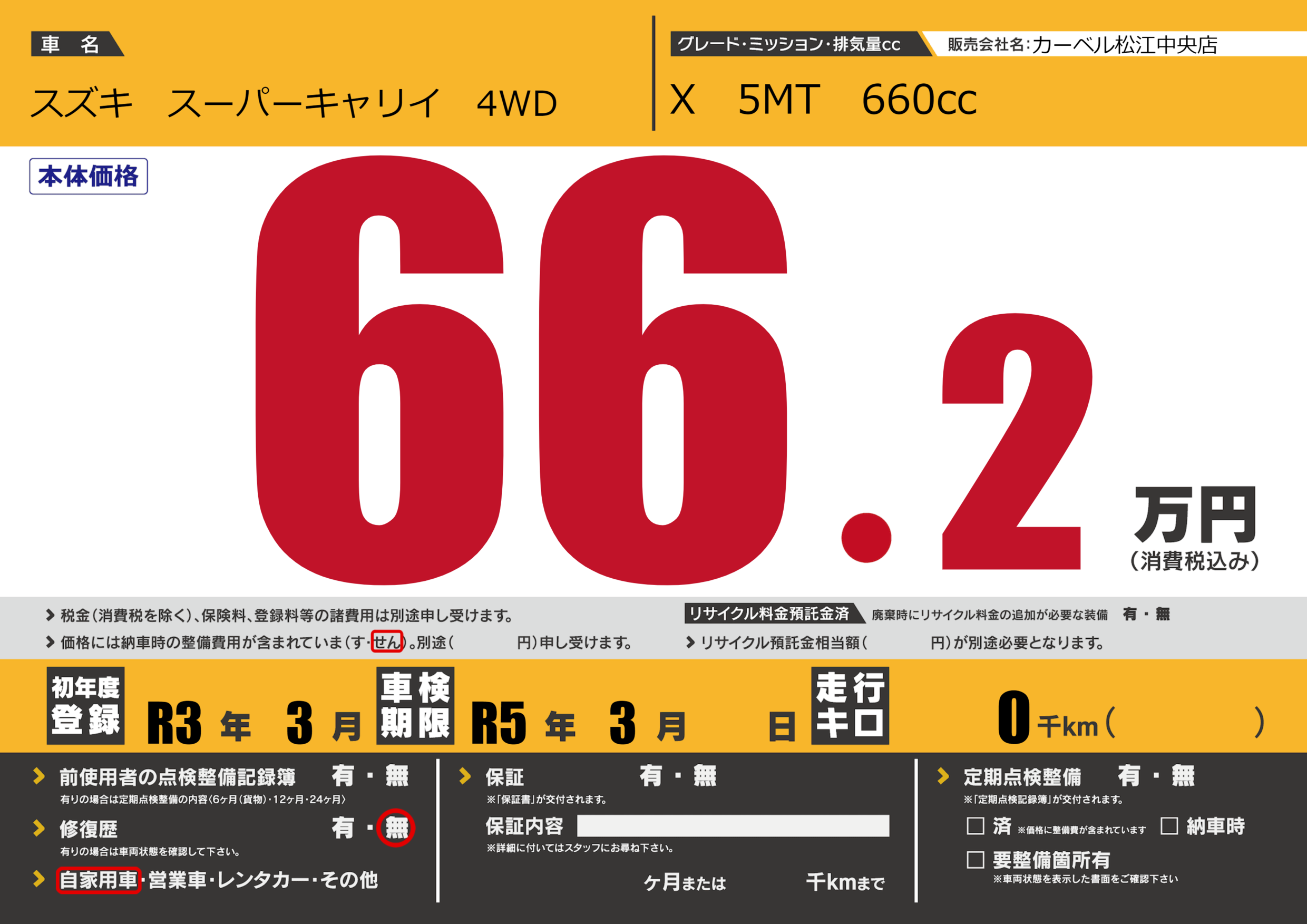This screenshot has width=1307, height=924.
Task: Click the white 保証内容 input field
Action: tap(733, 825)
